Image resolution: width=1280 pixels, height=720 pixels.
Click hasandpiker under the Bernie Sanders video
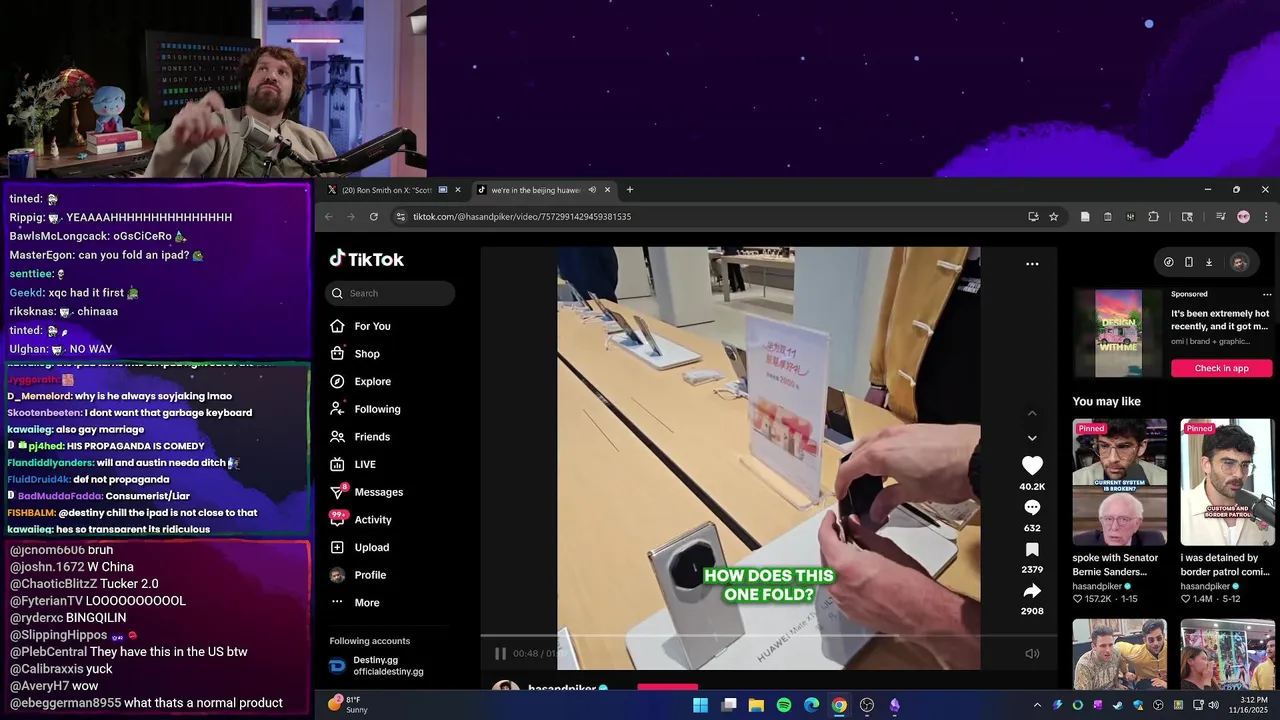pyautogui.click(x=1099, y=586)
